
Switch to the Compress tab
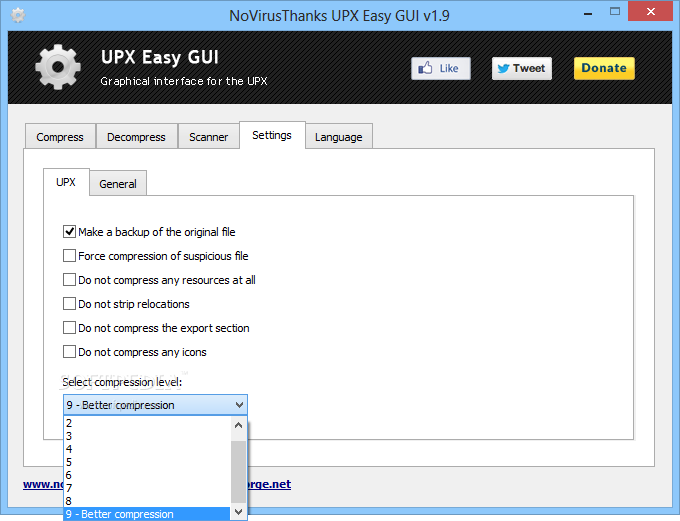[60, 137]
